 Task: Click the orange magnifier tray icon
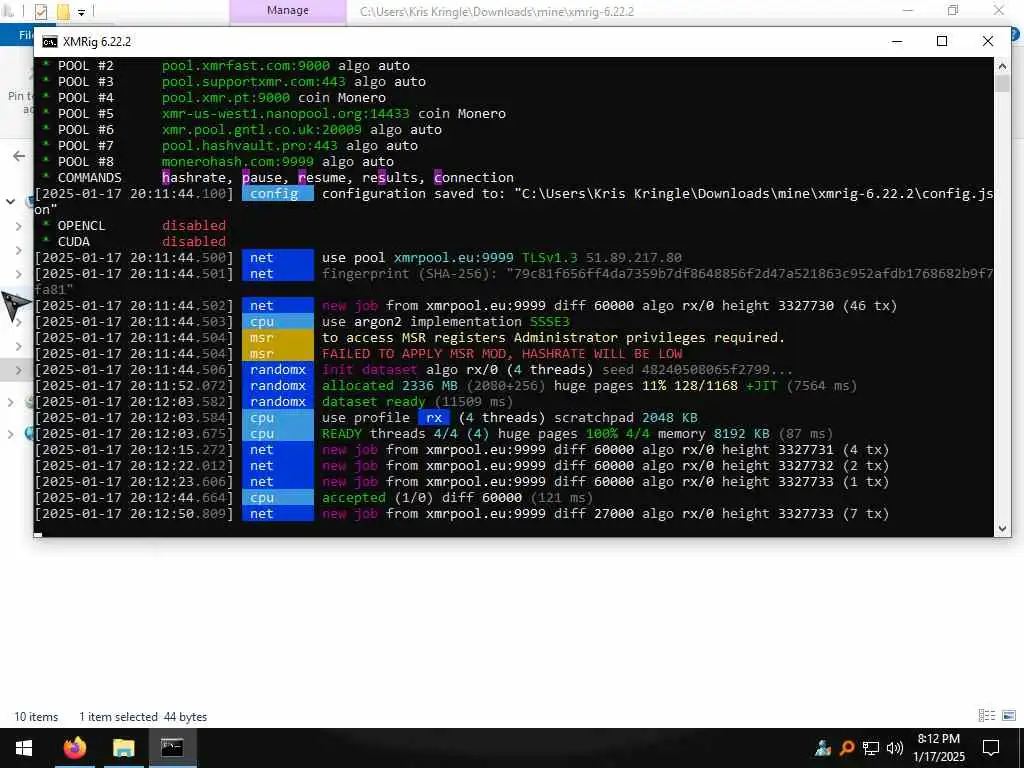pos(847,748)
